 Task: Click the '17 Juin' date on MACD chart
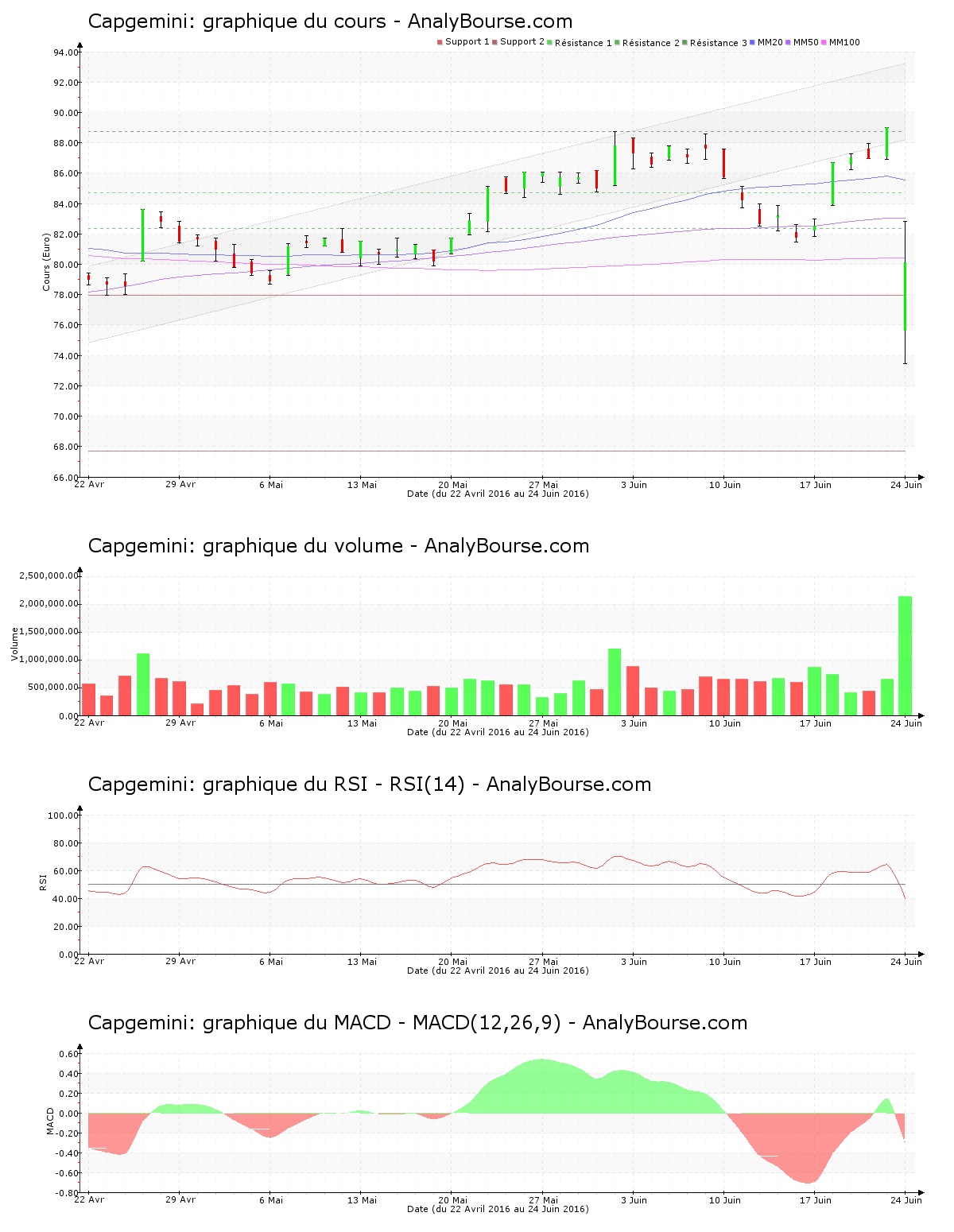[x=815, y=1199]
